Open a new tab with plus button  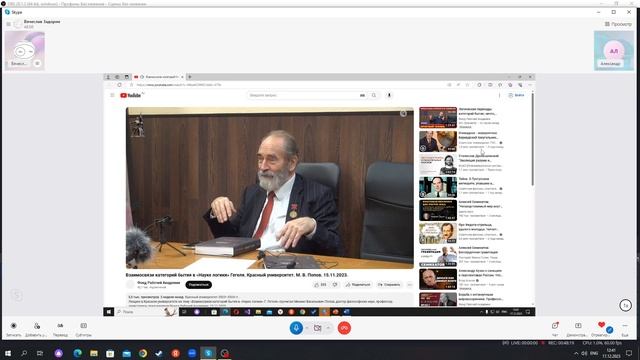coord(190,77)
